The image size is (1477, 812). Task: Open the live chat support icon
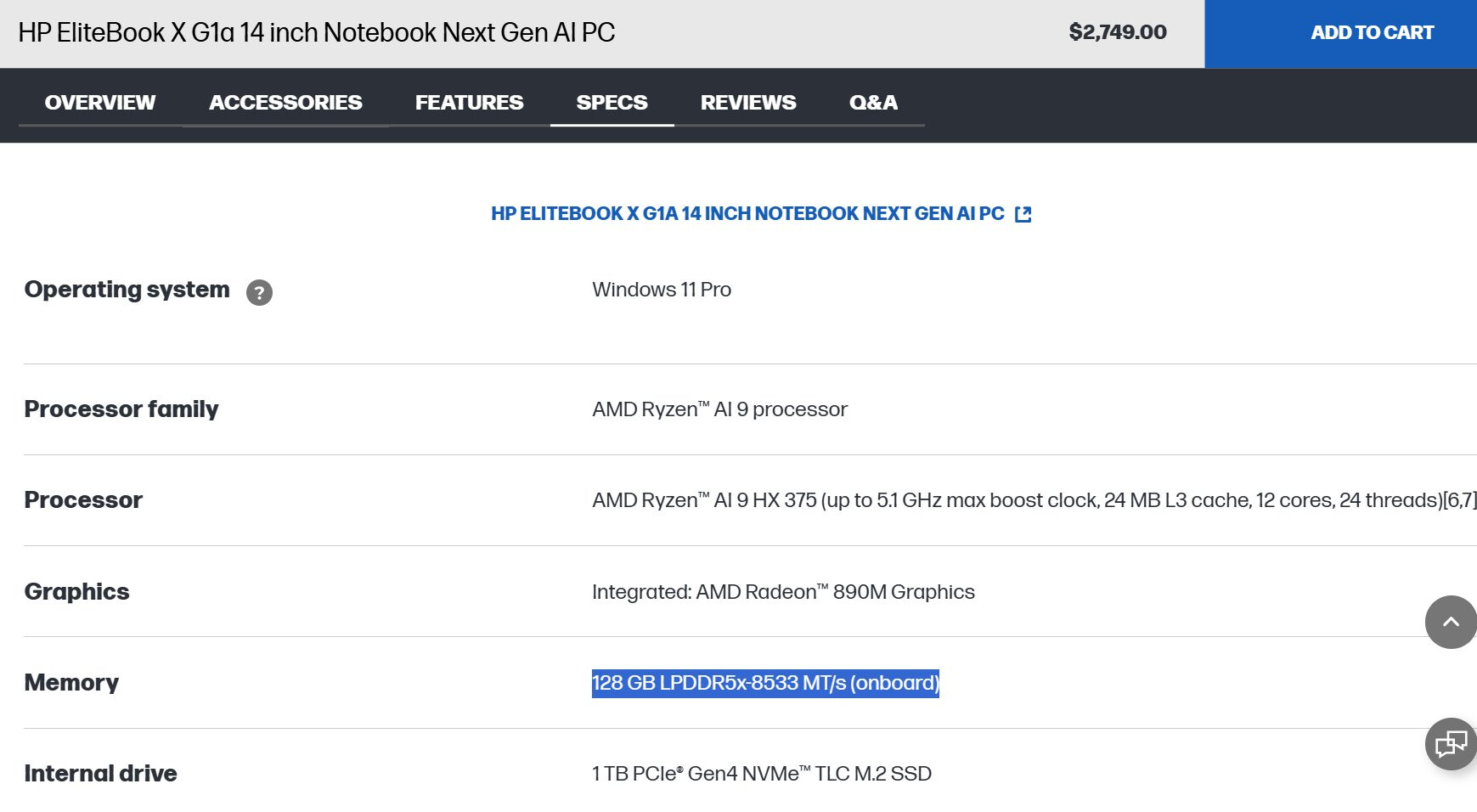click(x=1451, y=744)
